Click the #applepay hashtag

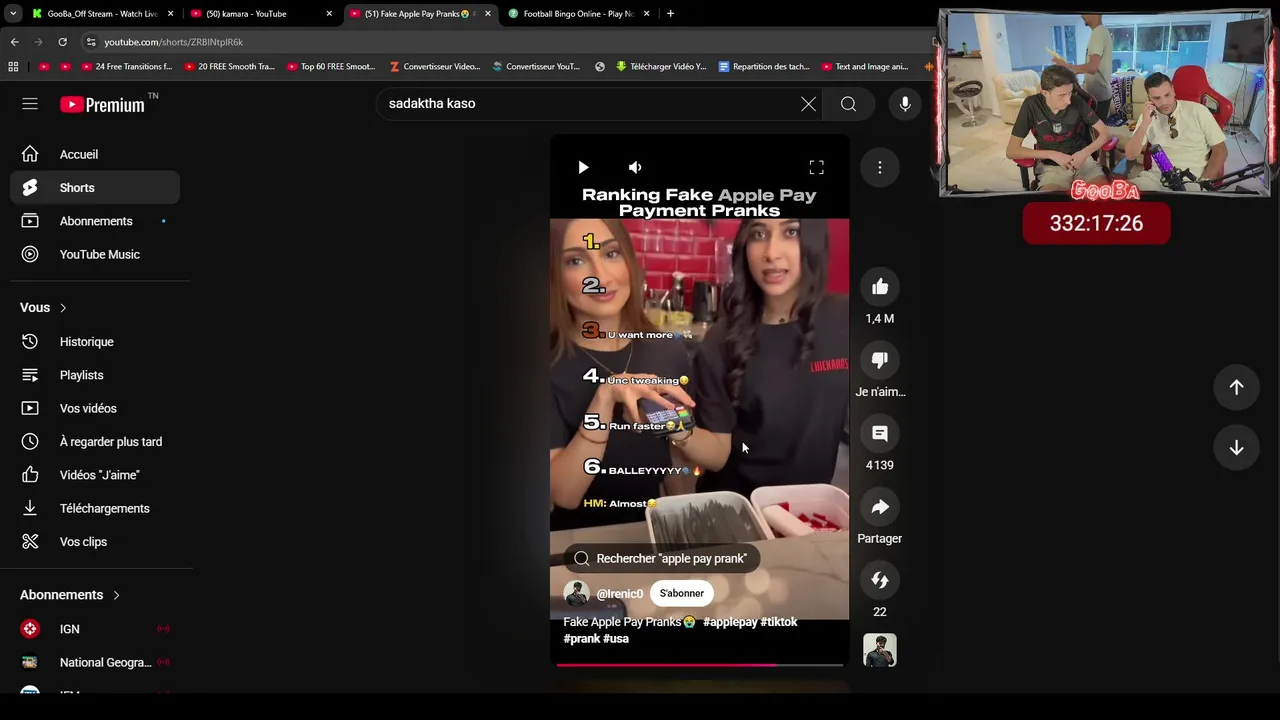coord(730,622)
